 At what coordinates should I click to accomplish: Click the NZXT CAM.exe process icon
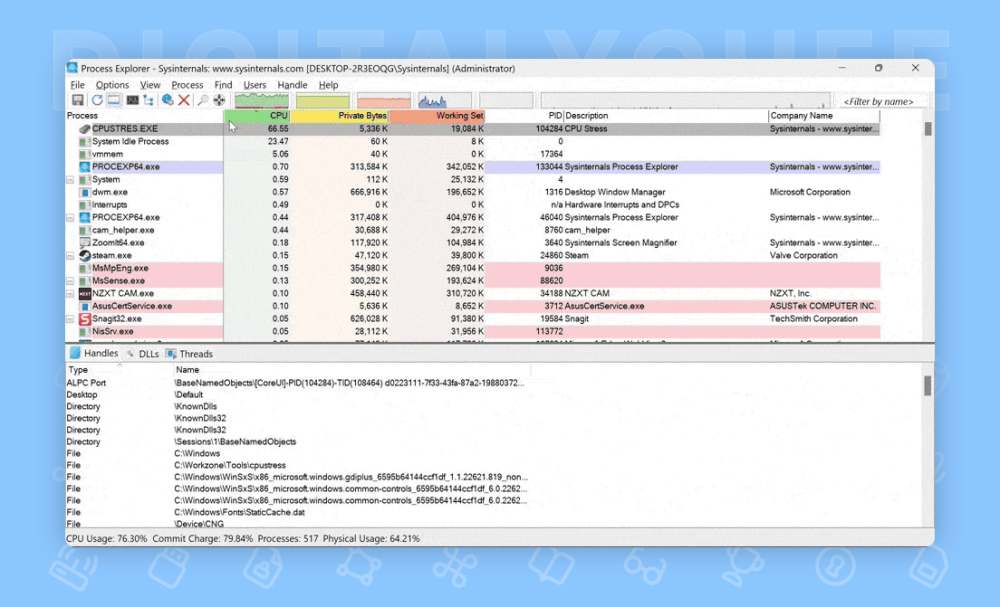pos(85,294)
